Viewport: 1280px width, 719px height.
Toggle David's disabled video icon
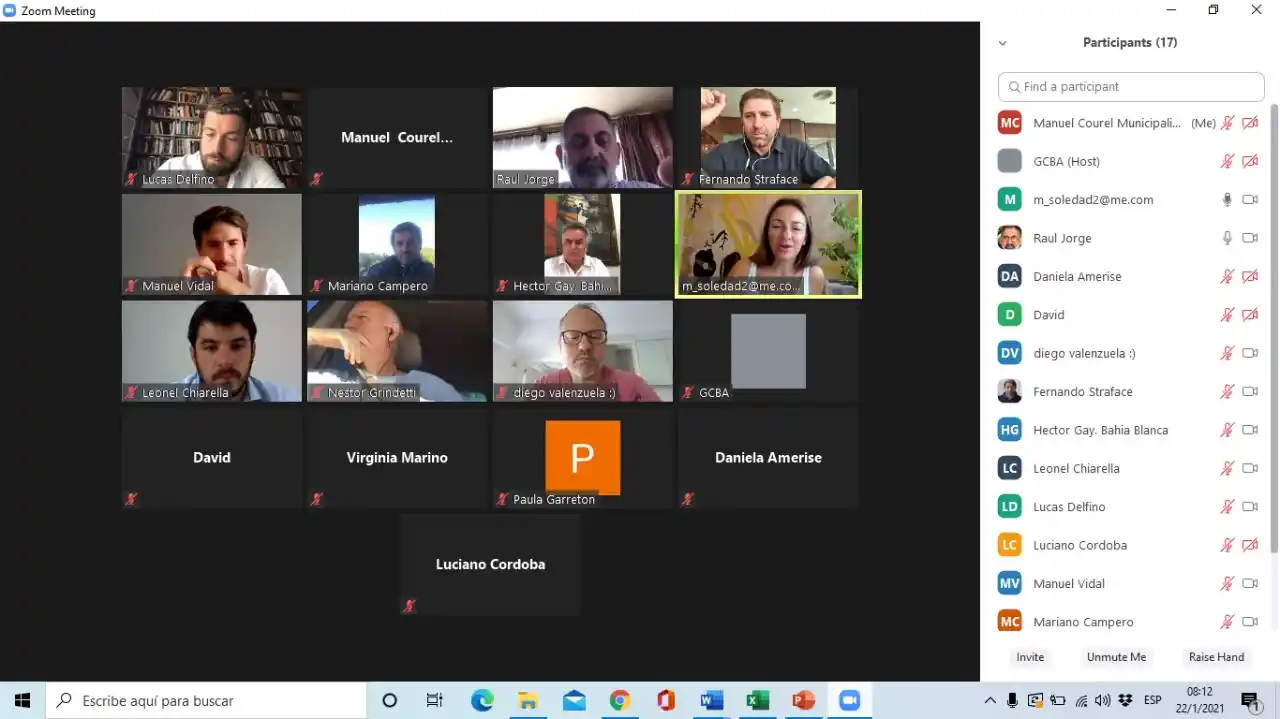pos(1249,315)
